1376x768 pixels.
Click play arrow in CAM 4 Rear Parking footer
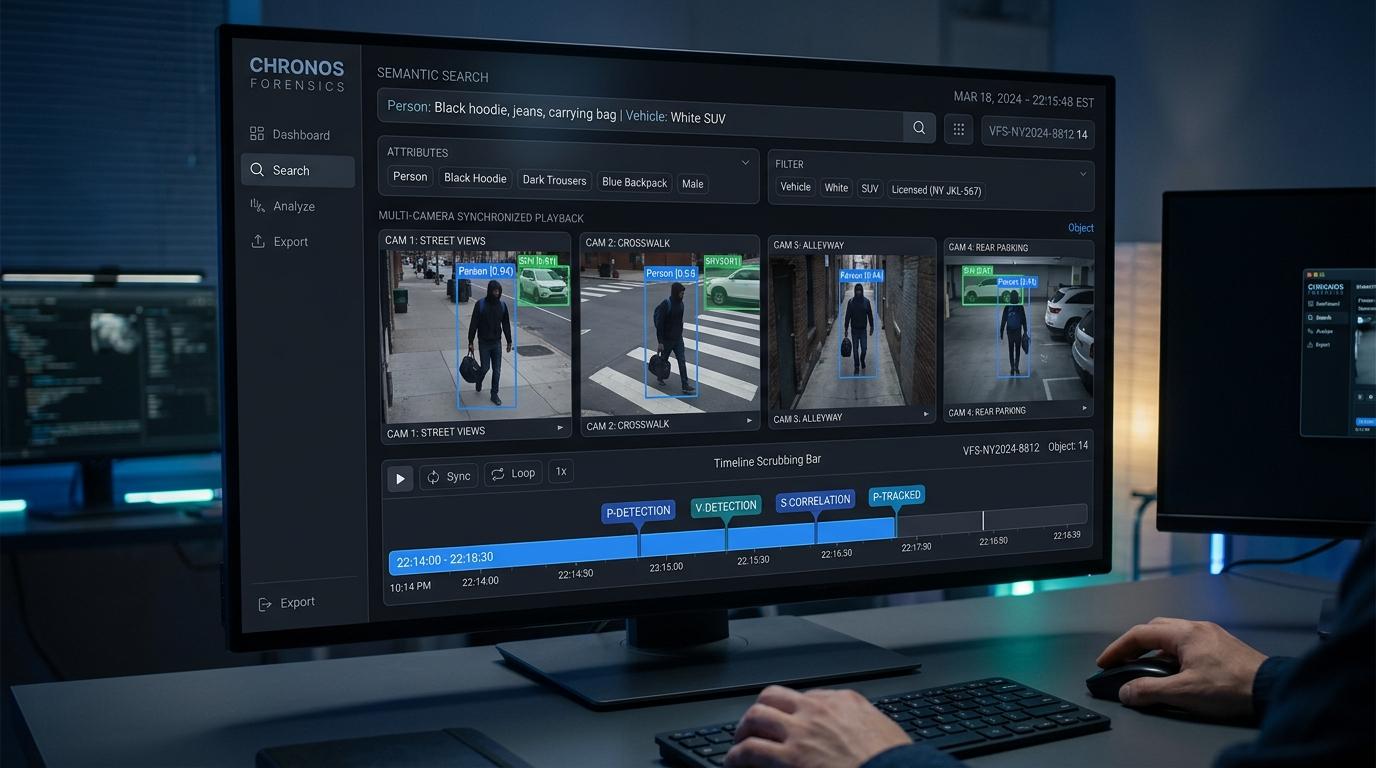(1084, 408)
